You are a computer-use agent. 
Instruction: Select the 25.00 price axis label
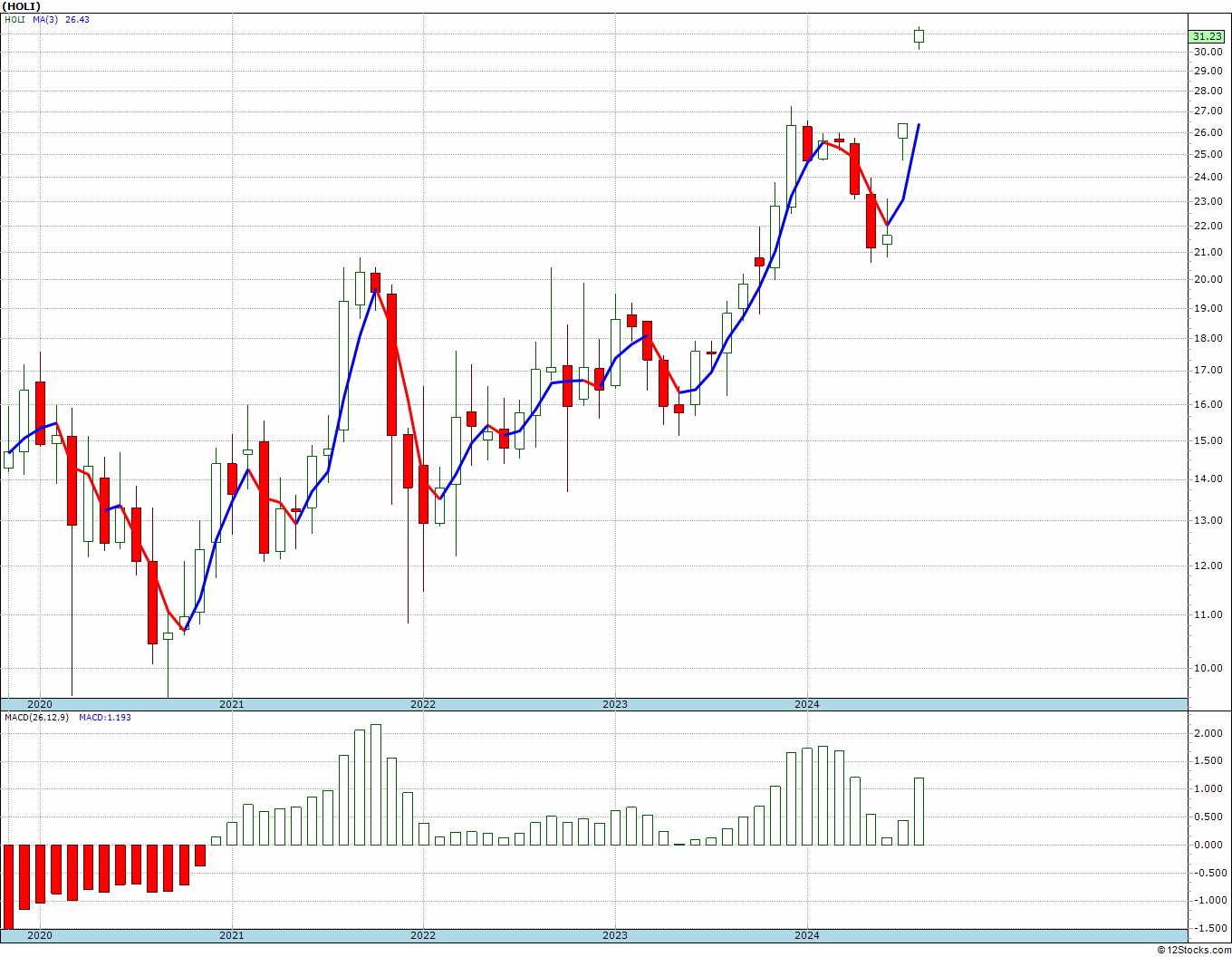coord(1208,154)
